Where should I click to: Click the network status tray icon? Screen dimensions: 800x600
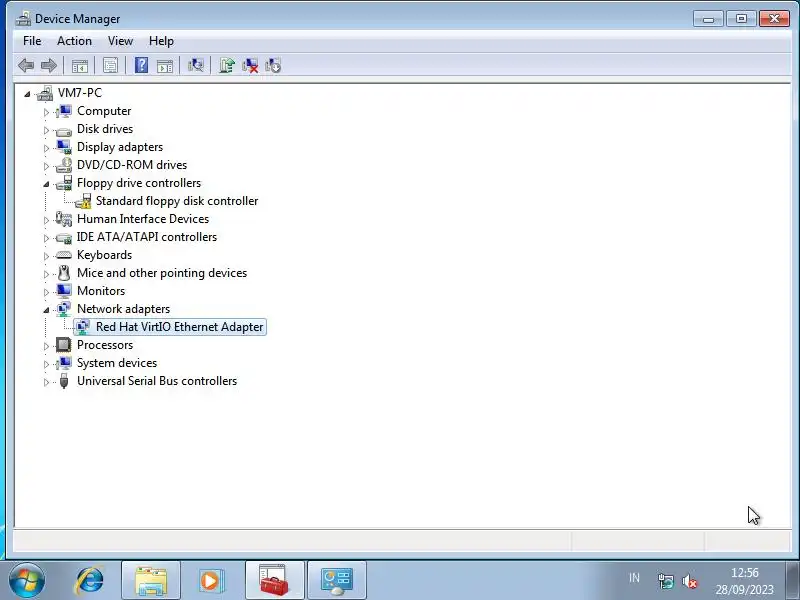(x=665, y=581)
